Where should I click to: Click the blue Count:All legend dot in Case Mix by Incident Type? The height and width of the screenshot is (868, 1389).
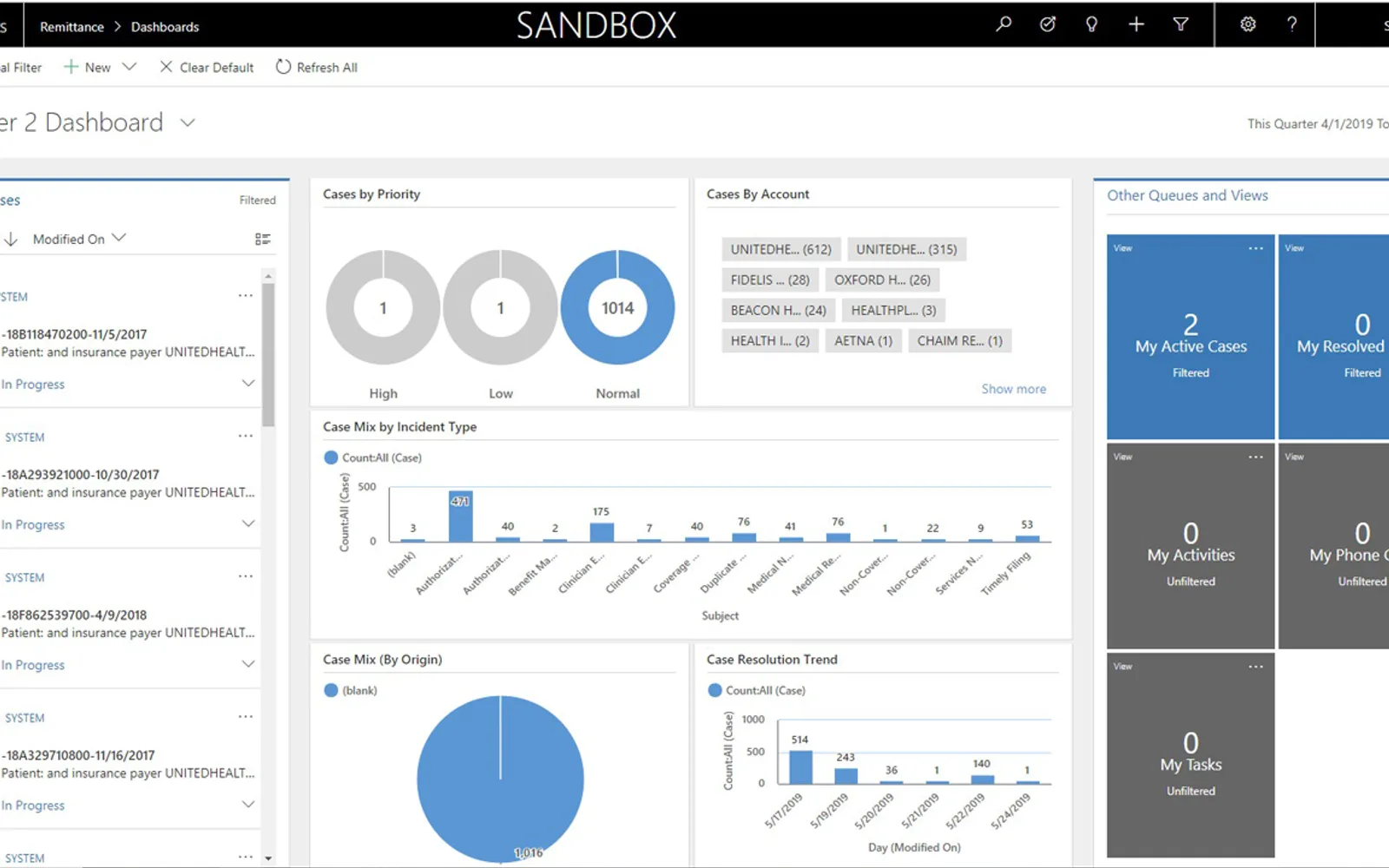pyautogui.click(x=331, y=457)
